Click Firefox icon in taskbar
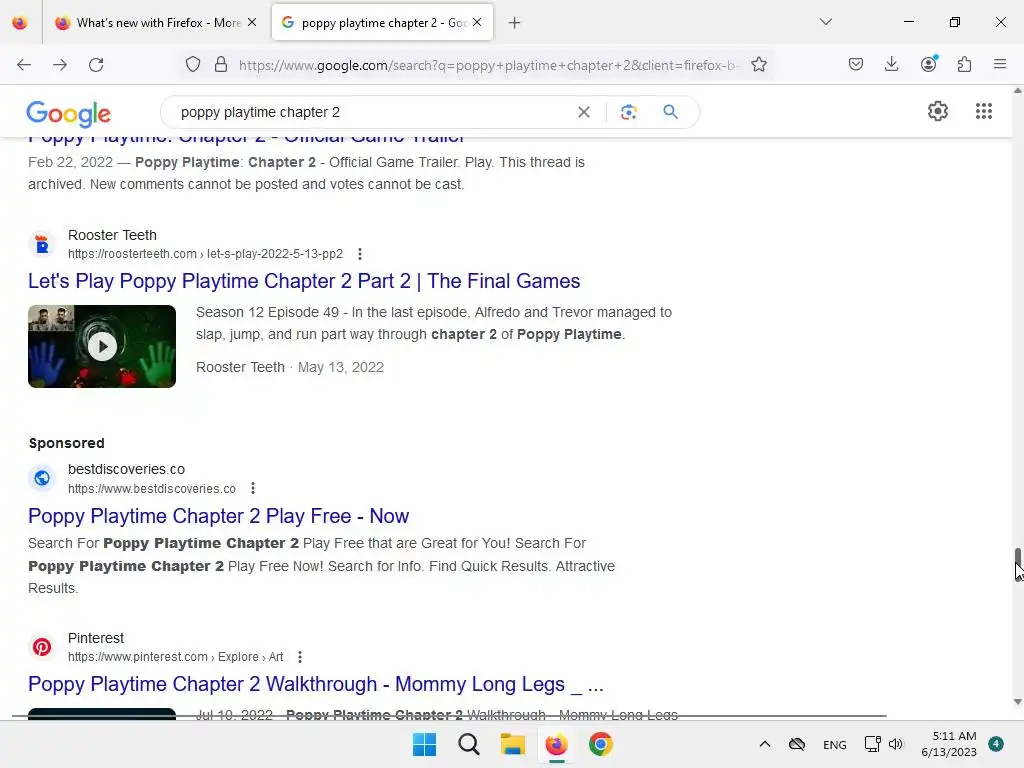The image size is (1024, 768). click(556, 744)
